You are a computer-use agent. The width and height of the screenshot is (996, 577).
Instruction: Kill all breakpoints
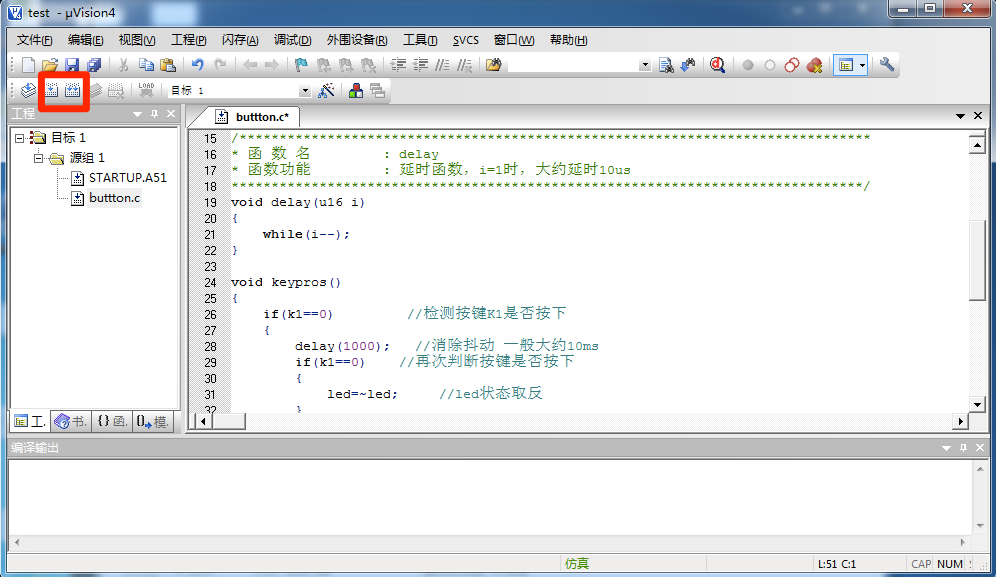pyautogui.click(x=816, y=65)
